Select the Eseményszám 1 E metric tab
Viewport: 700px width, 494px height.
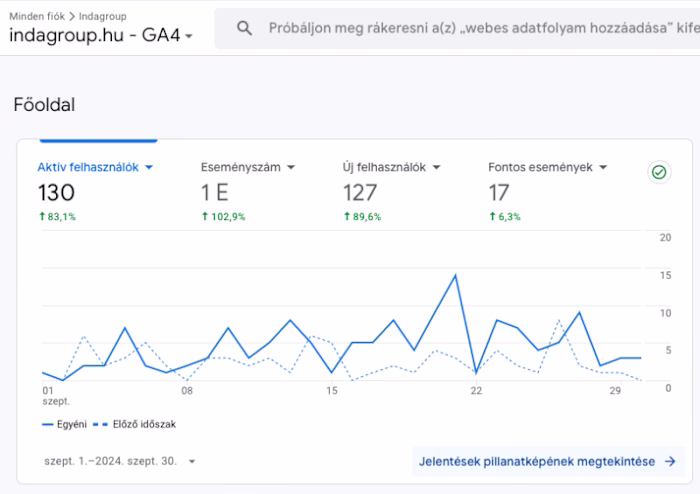pos(248,191)
